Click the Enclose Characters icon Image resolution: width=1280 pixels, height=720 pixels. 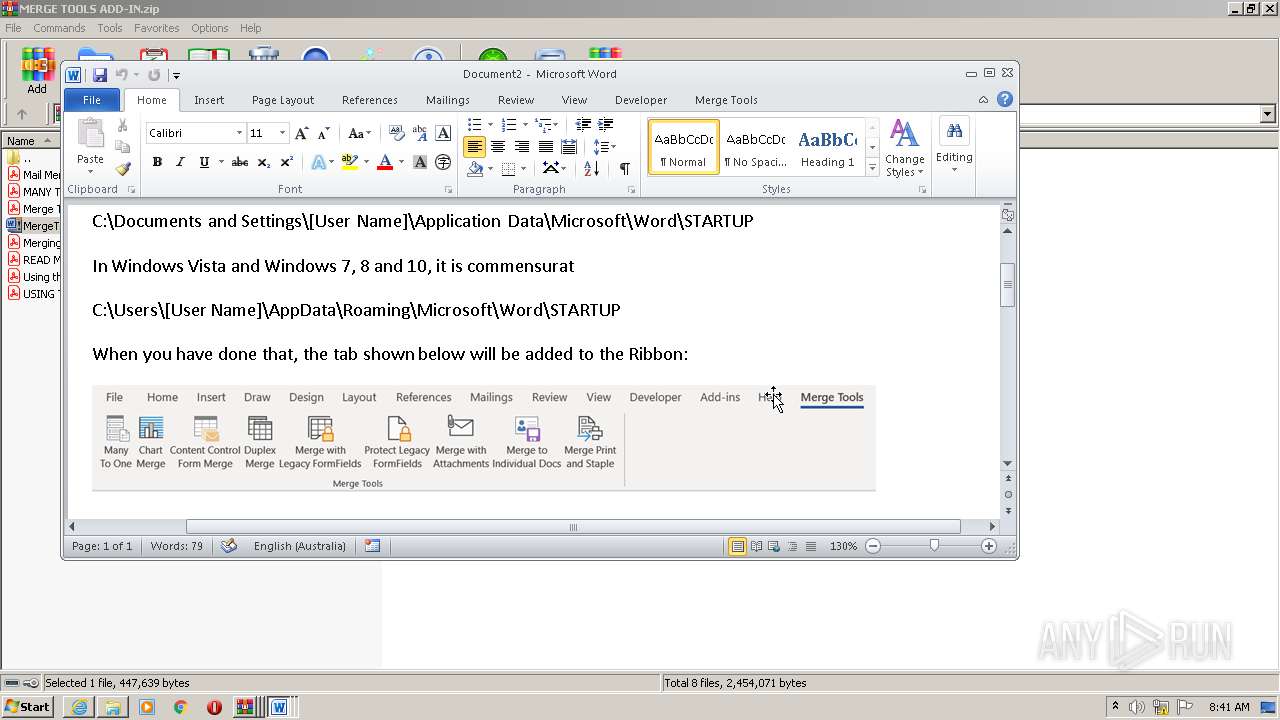(443, 162)
